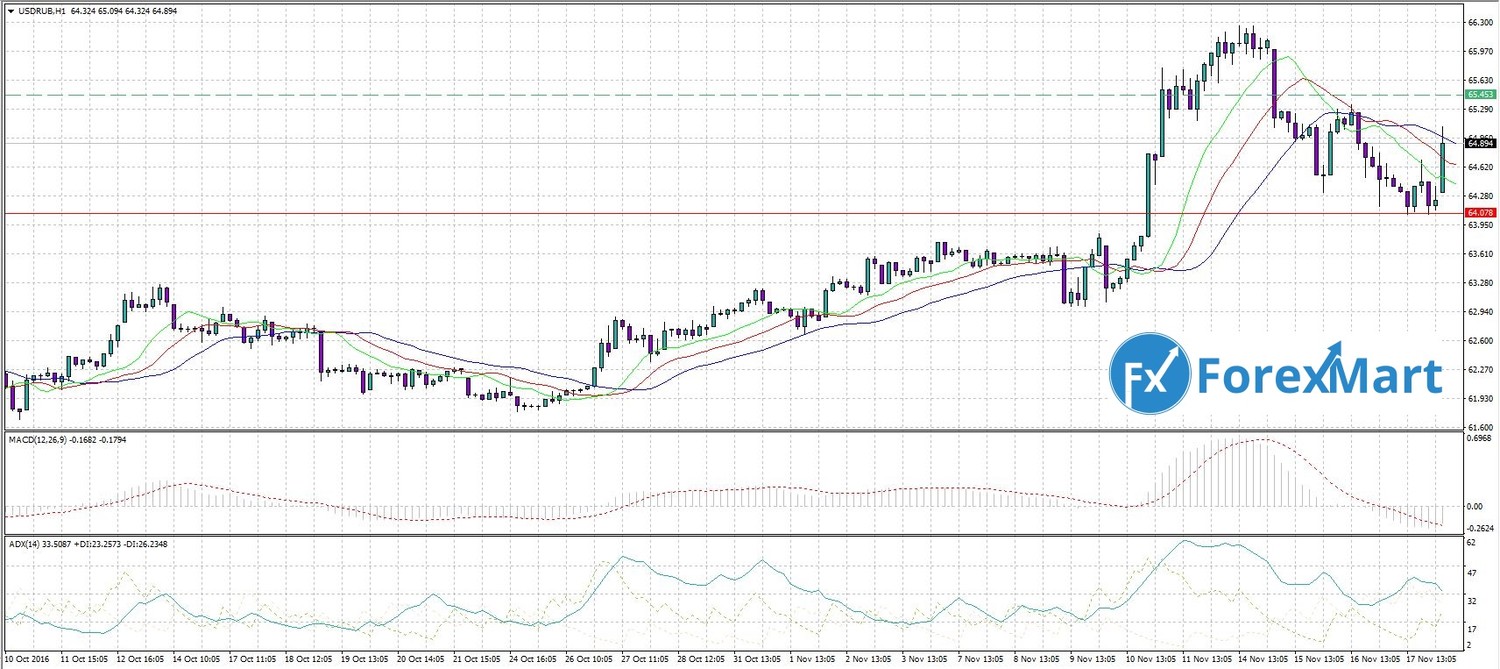Click the 10 Oct 2016 date label
Screen dimensions: 1500x669
(29, 660)
